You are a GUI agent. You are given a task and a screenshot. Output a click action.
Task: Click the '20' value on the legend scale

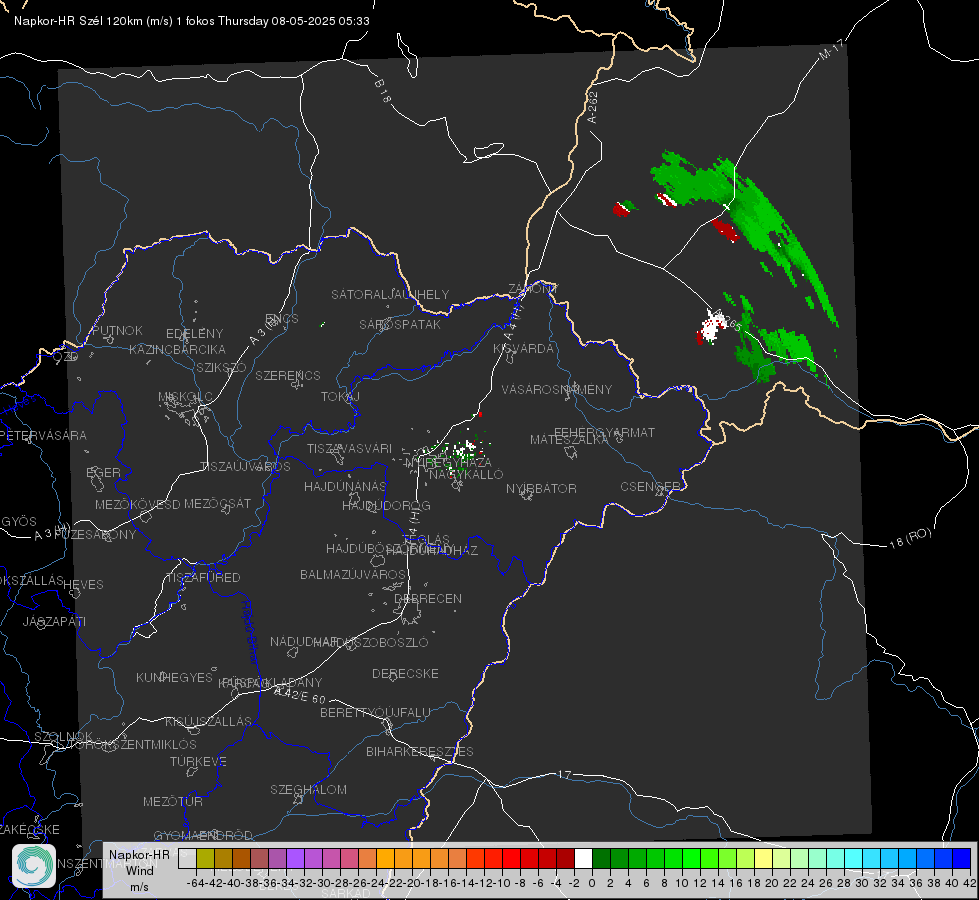click(x=771, y=883)
